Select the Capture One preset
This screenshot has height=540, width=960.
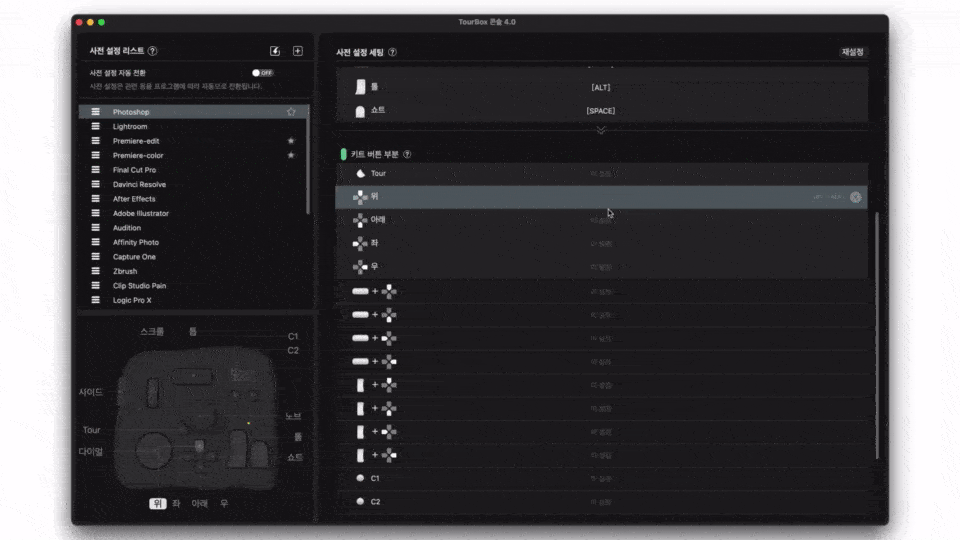point(193,257)
